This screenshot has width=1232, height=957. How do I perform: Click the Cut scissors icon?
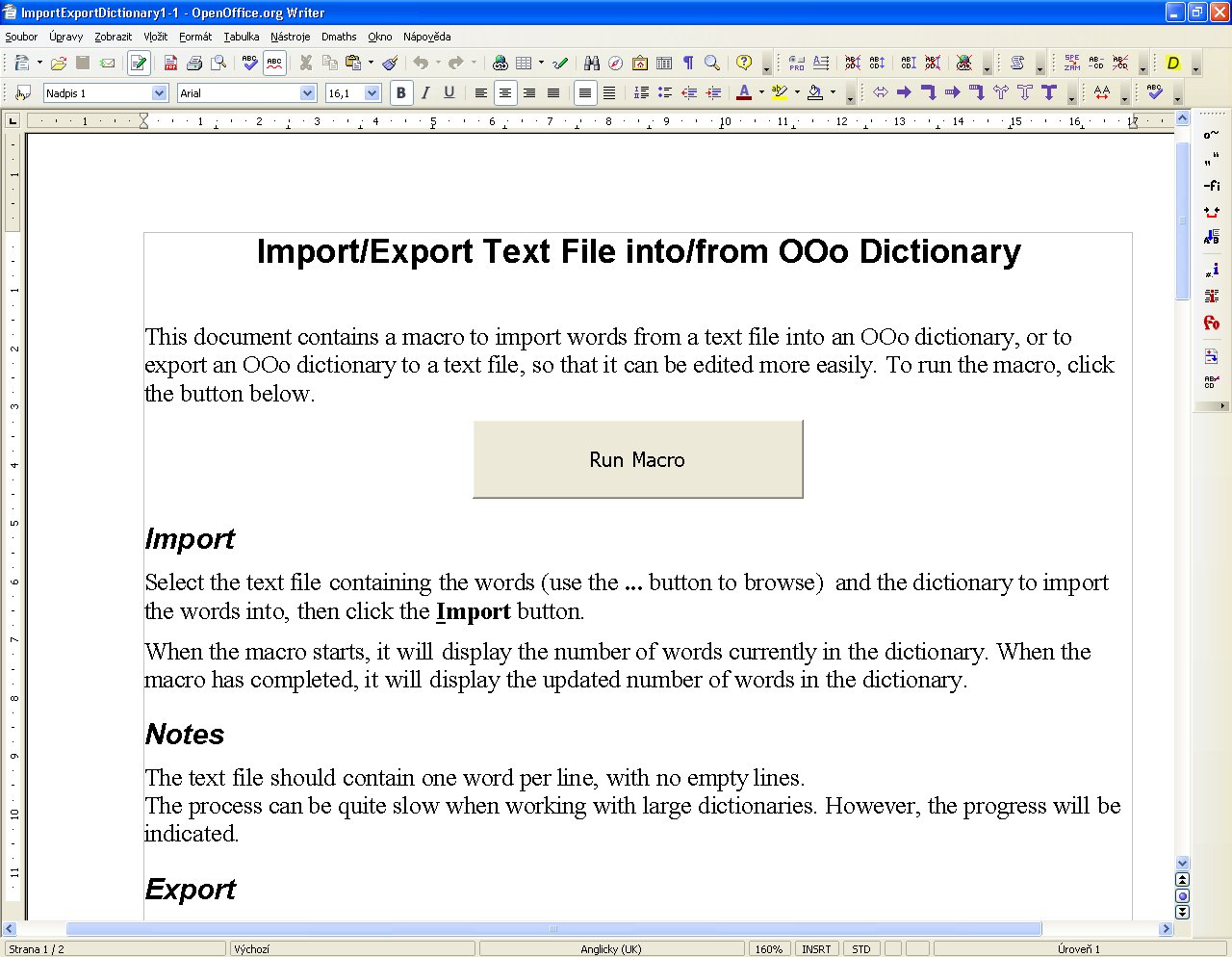tap(306, 63)
